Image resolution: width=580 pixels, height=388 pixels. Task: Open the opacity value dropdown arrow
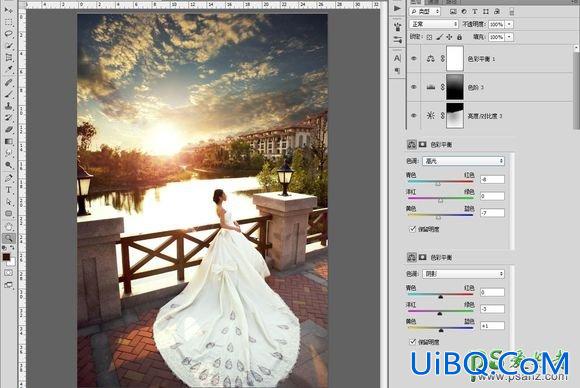pos(509,24)
